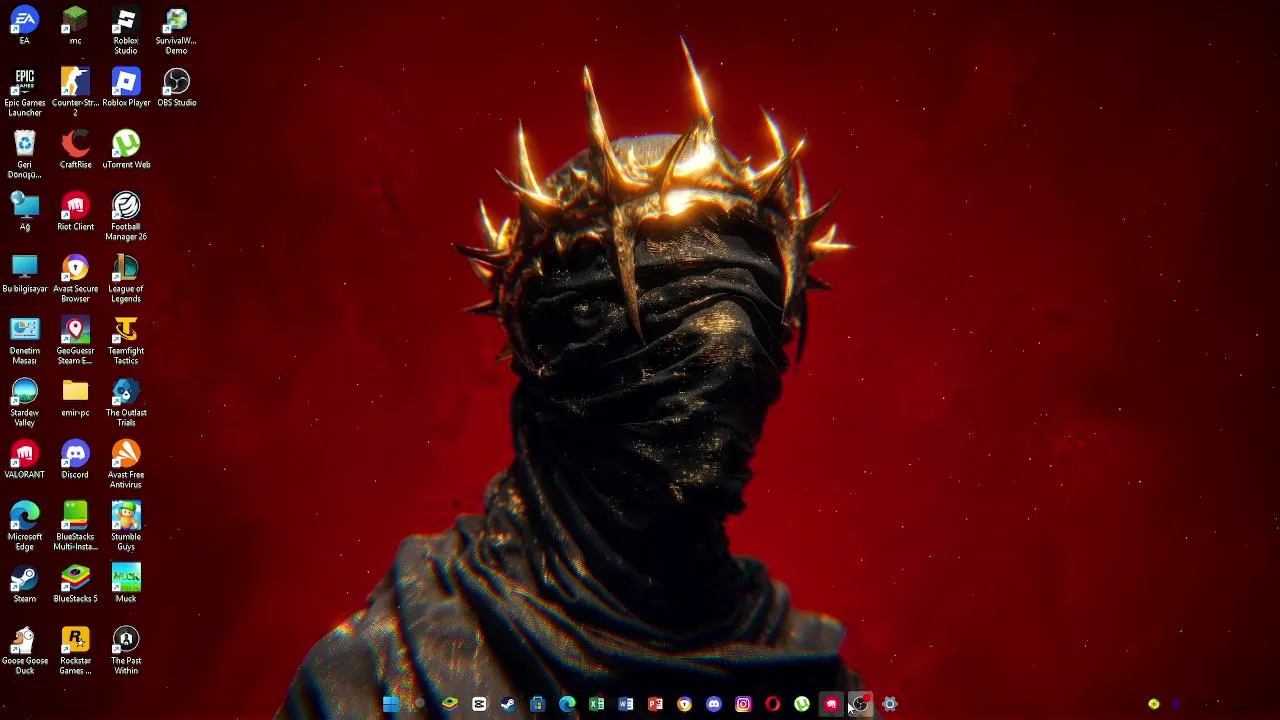The height and width of the screenshot is (720, 1280).
Task: Click the green system tray icon
Action: (1154, 705)
